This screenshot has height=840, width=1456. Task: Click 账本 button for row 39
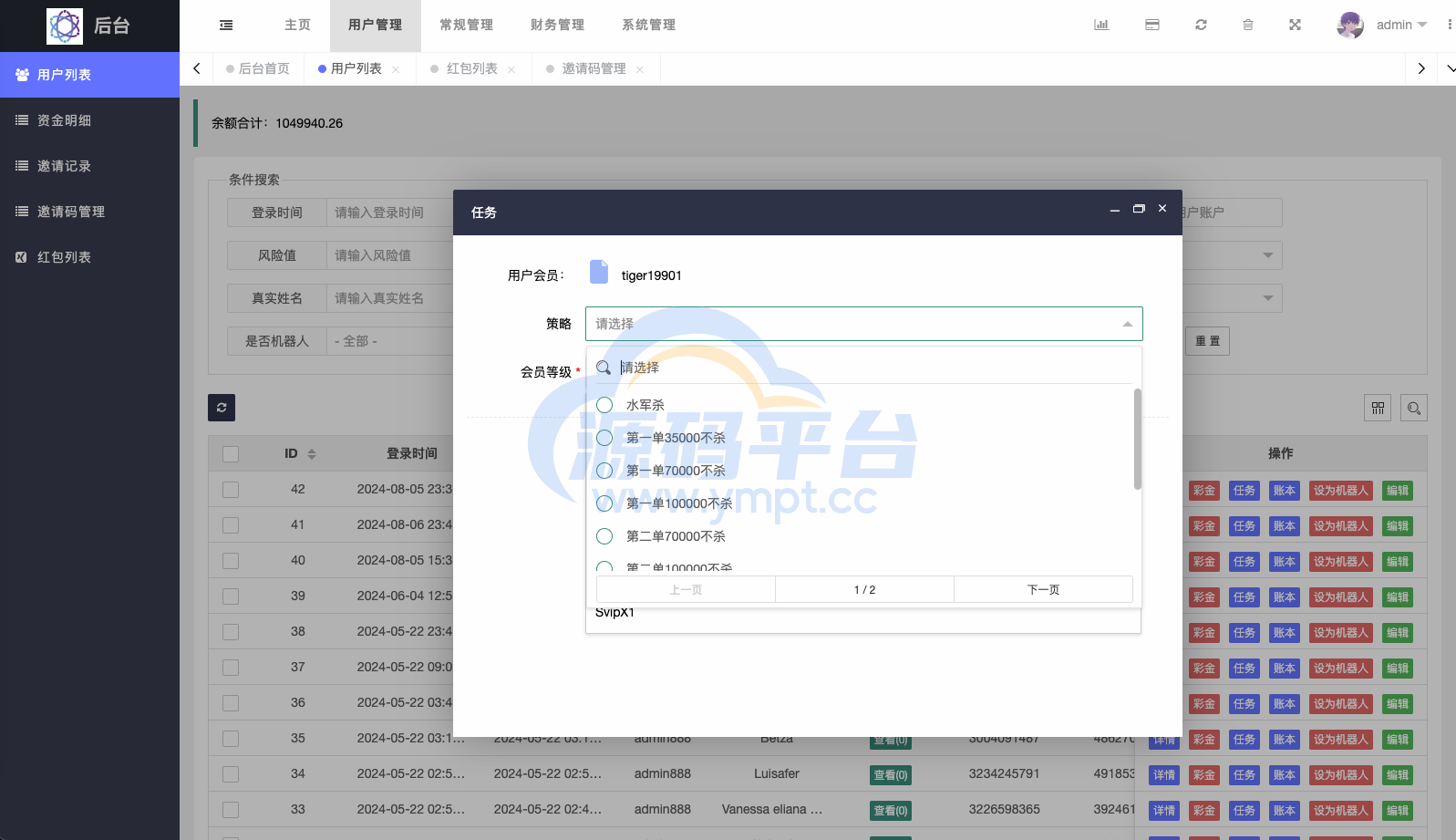coord(1284,597)
